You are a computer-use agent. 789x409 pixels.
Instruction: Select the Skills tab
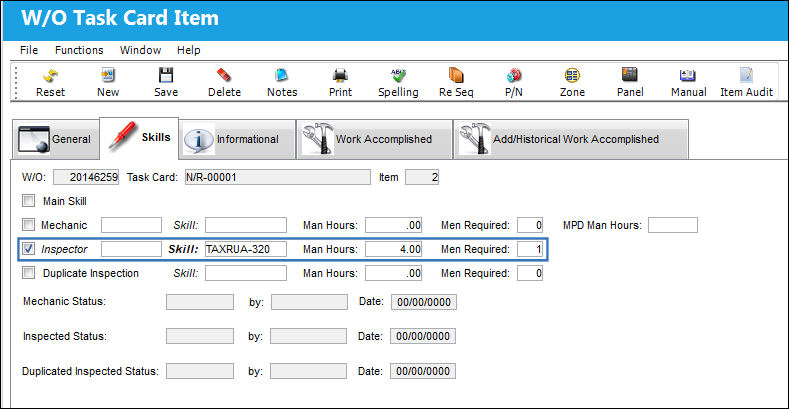tap(139, 137)
